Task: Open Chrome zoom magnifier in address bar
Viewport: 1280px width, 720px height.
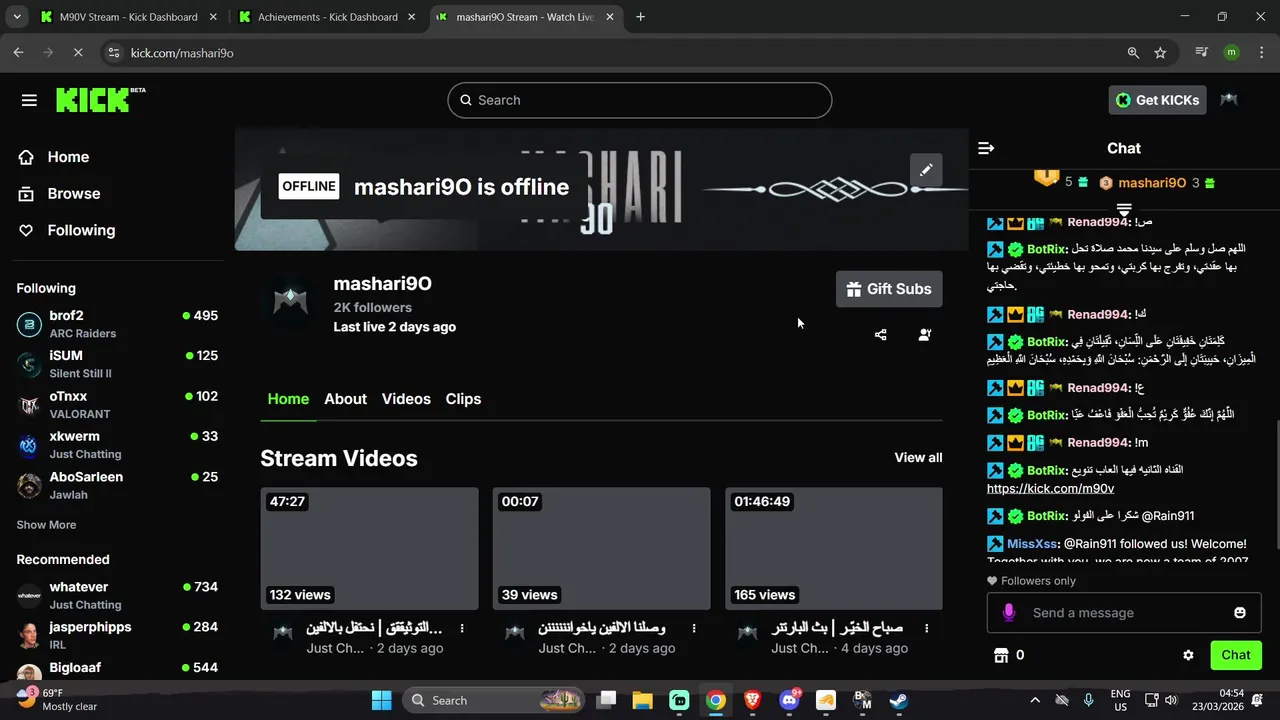Action: click(x=1133, y=52)
